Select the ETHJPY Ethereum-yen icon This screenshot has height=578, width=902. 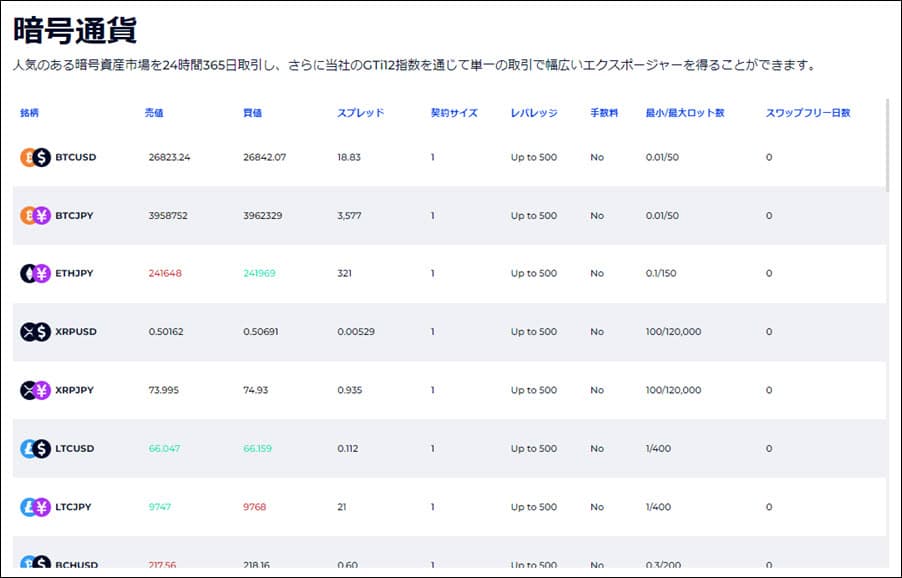click(35, 273)
